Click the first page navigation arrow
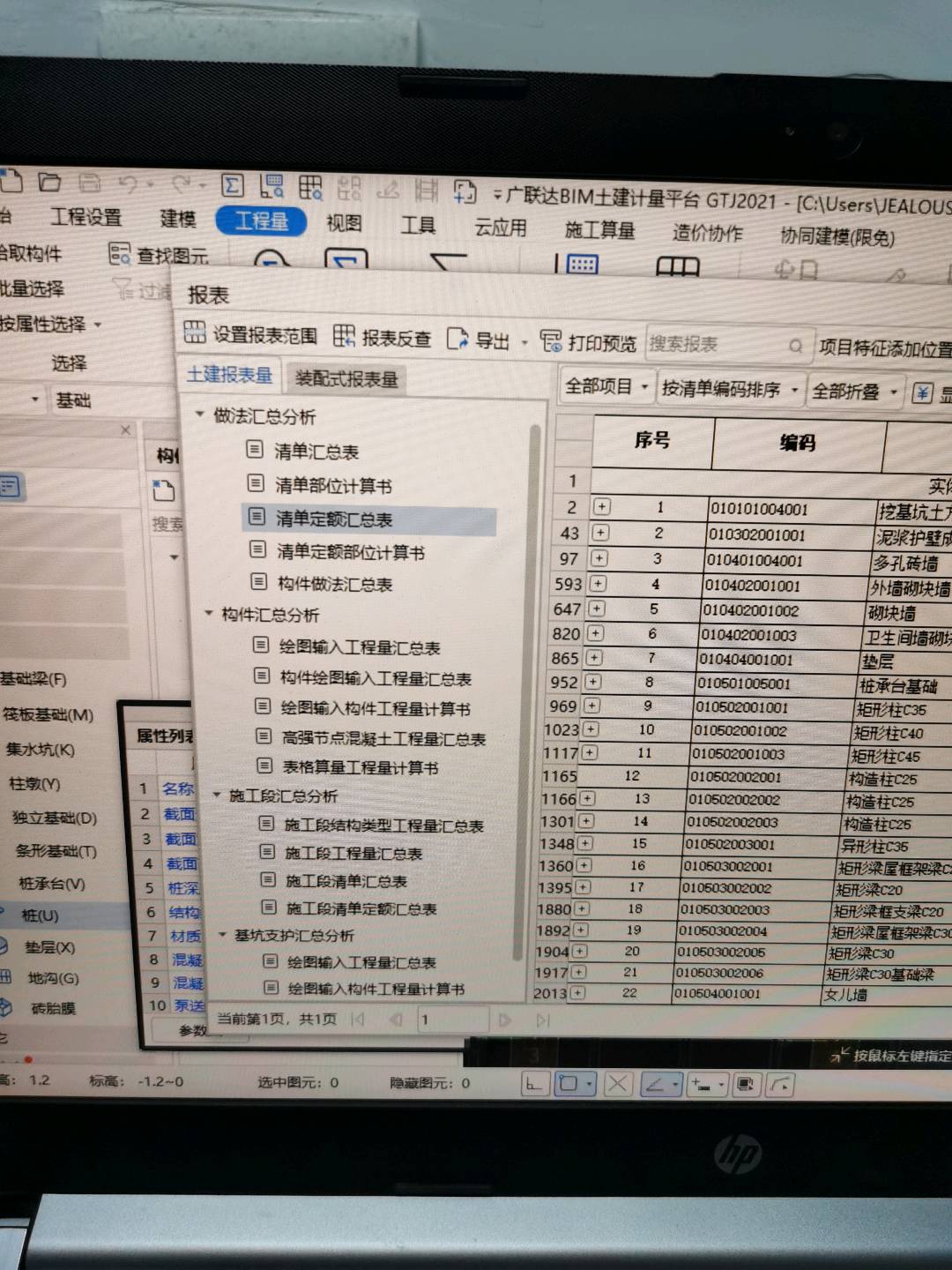This screenshot has height=1270, width=952. tap(358, 1019)
